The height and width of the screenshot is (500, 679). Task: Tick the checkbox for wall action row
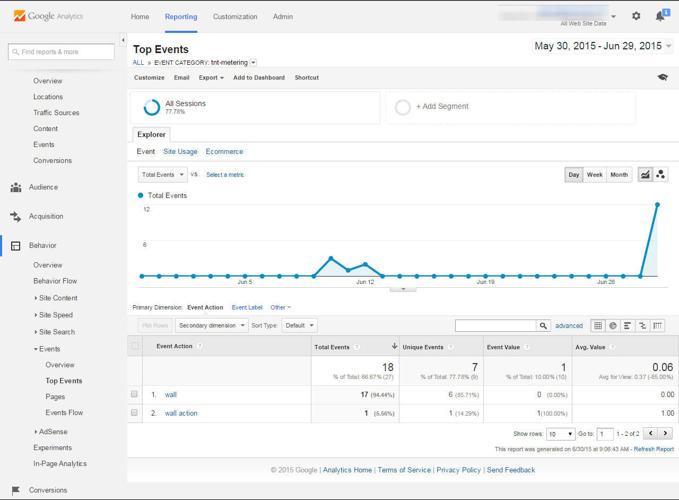[135, 413]
